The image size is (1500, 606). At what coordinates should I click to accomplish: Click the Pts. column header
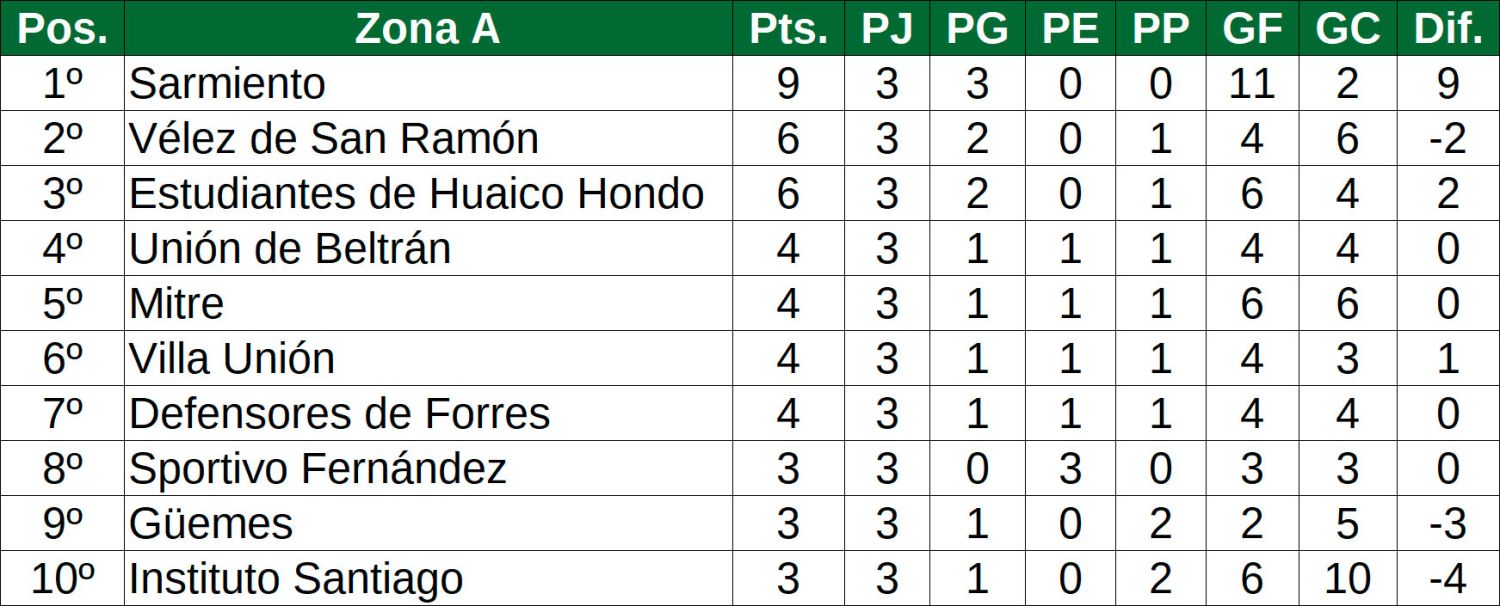(788, 29)
